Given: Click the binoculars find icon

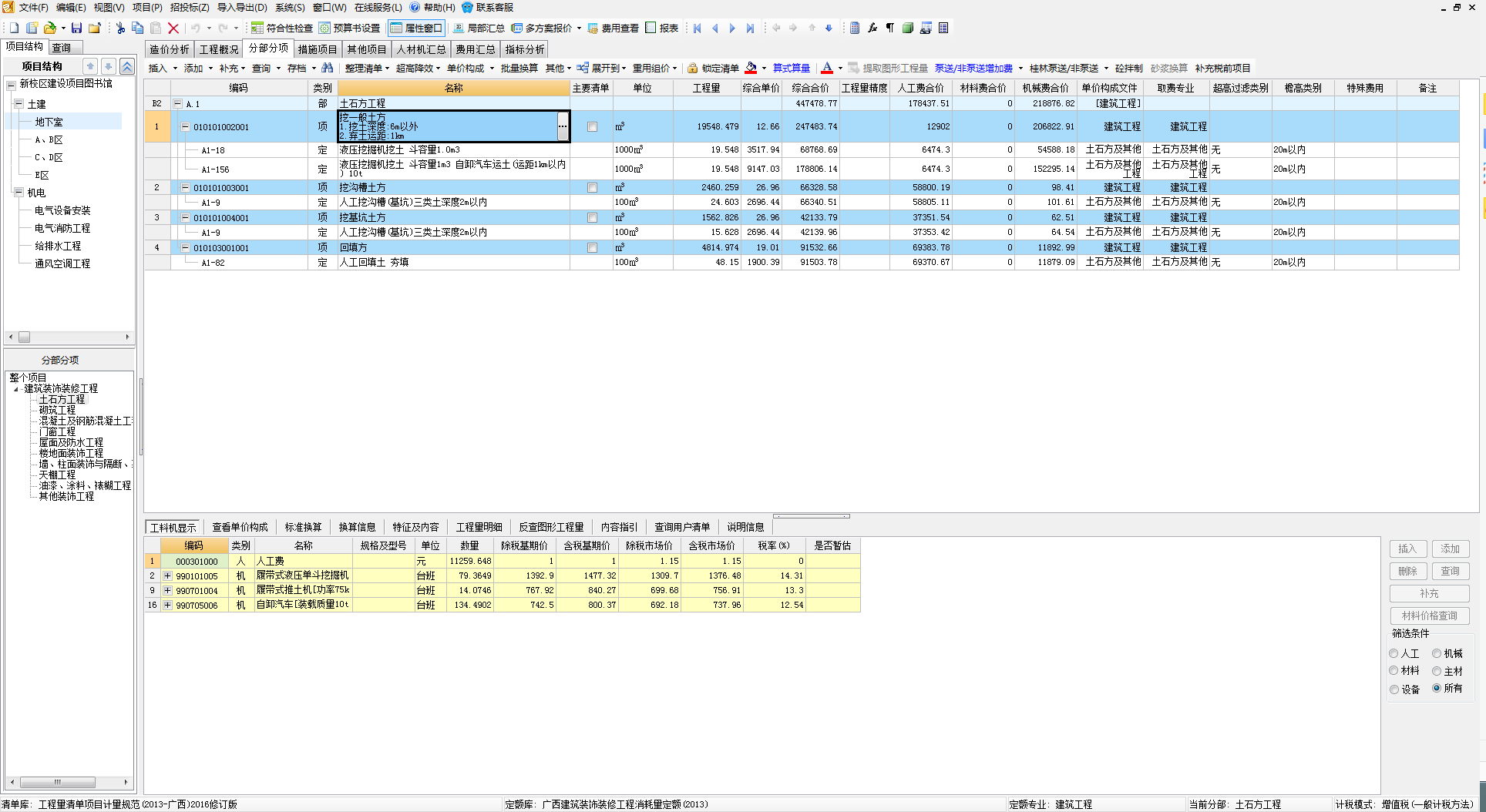Looking at the screenshot, I should coord(328,69).
